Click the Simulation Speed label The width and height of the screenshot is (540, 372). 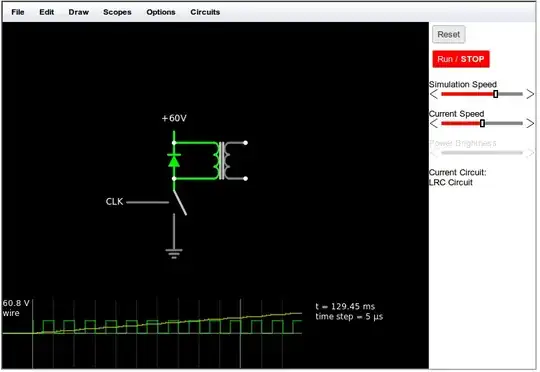(463, 84)
